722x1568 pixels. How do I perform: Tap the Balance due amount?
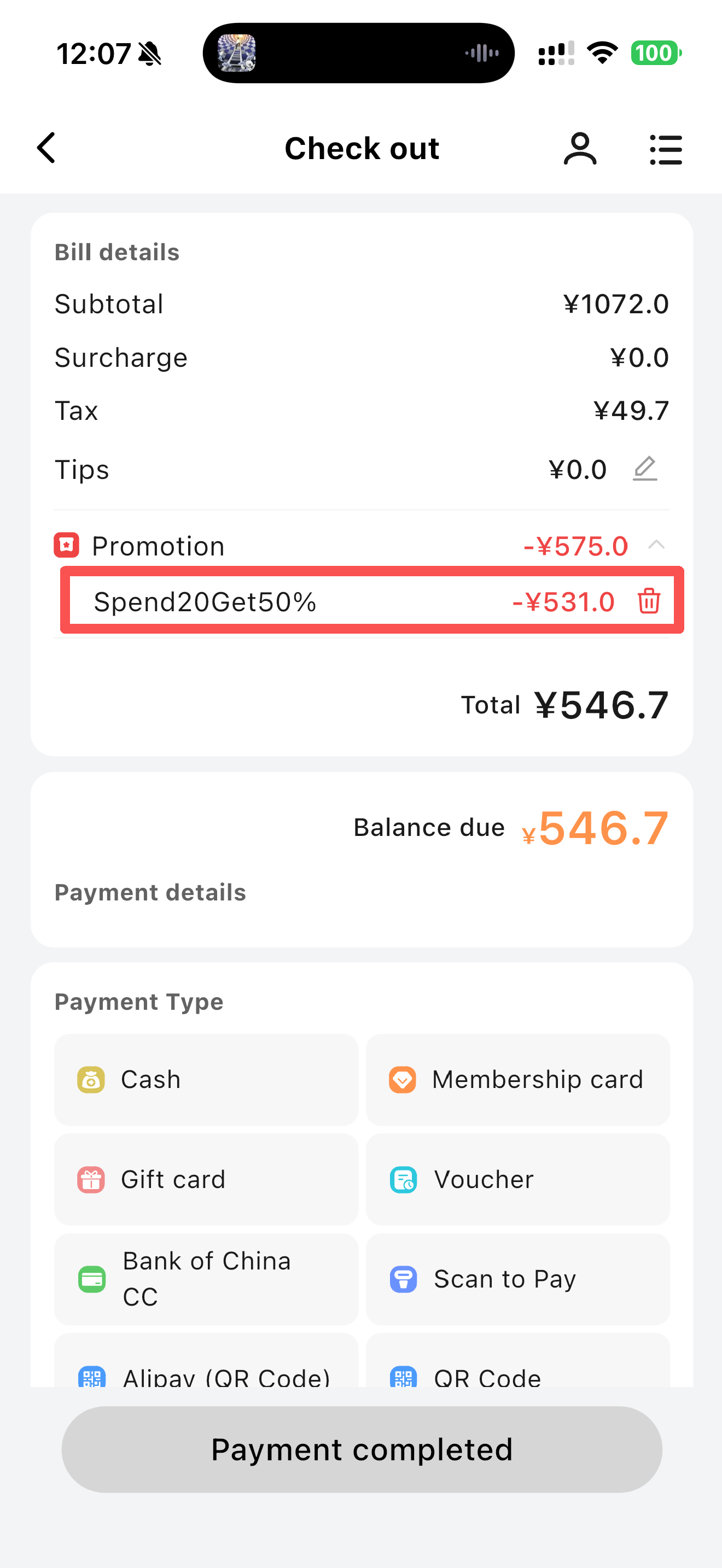pyautogui.click(x=603, y=828)
